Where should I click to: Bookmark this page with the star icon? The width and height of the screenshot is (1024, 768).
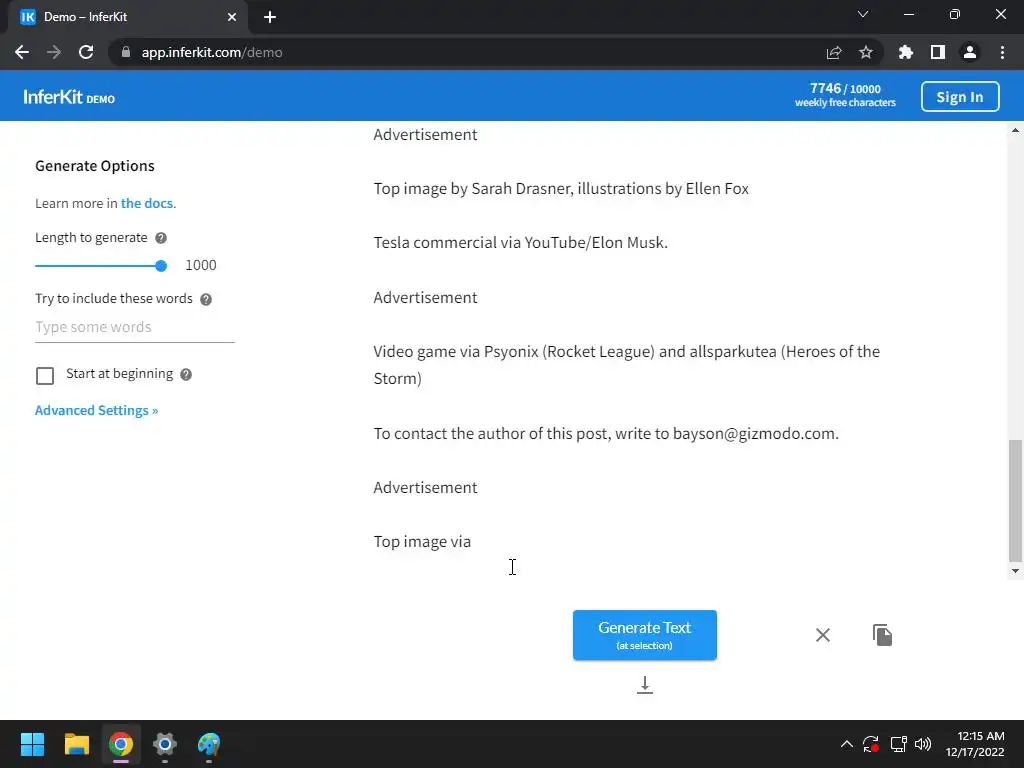coord(866,52)
